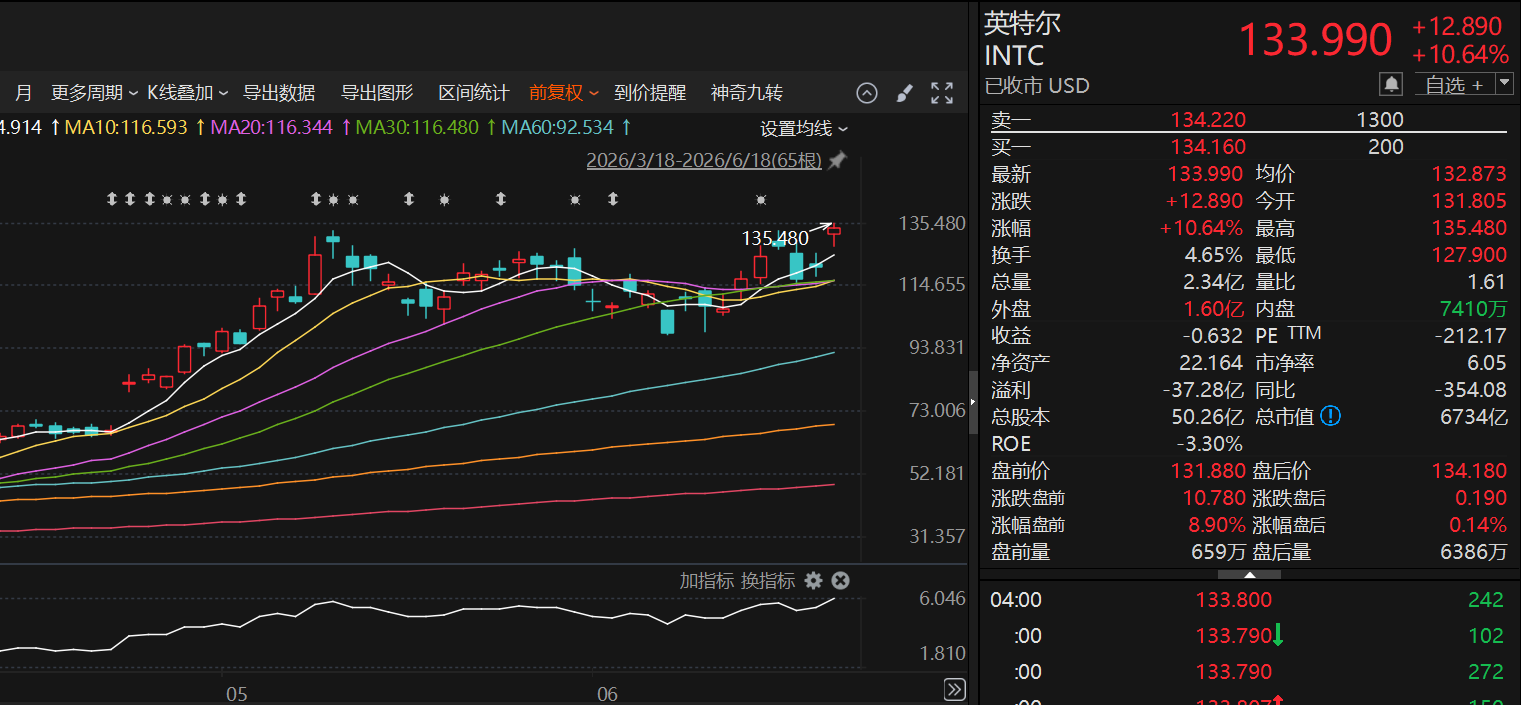This screenshot has width=1521, height=705.
Task: Click the 英特尔 stock name
Action: point(1023,22)
